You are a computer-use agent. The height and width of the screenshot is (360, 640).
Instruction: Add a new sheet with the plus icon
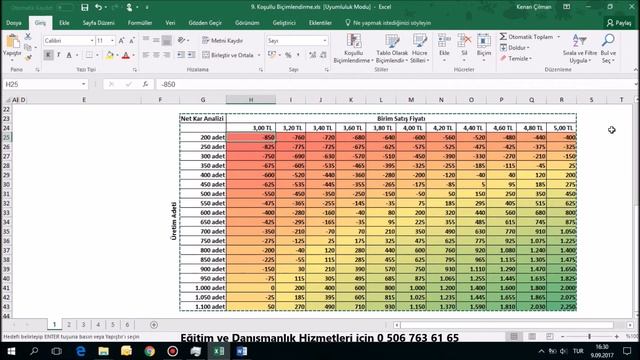coord(154,325)
